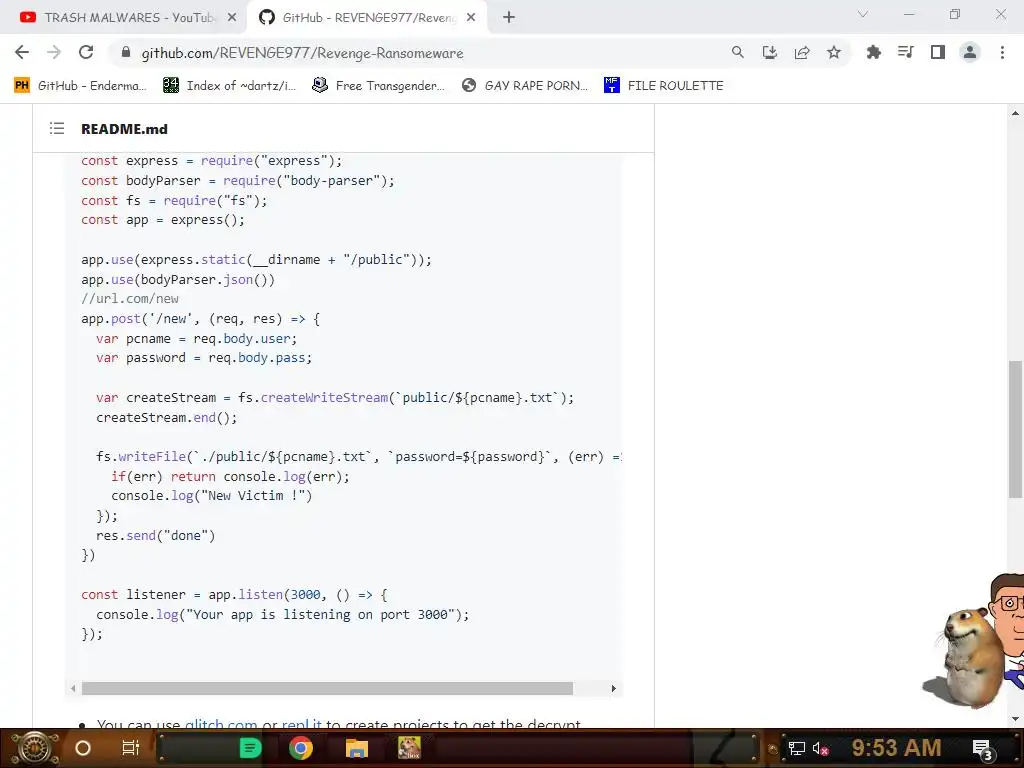
Task: Select the GitHub REVENGE977 tab
Action: (x=366, y=18)
